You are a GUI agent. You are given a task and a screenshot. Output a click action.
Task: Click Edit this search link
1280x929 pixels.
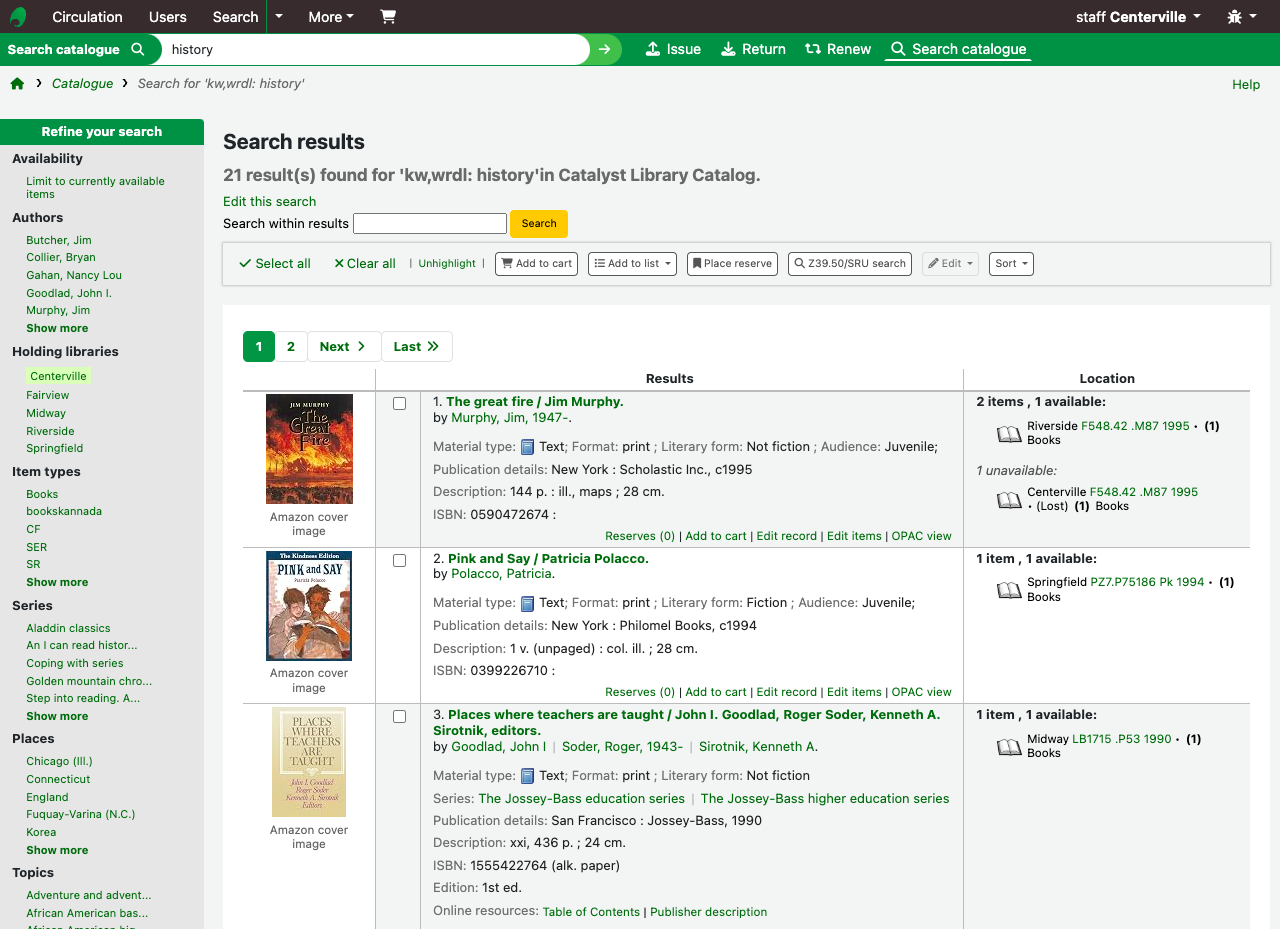tap(270, 202)
